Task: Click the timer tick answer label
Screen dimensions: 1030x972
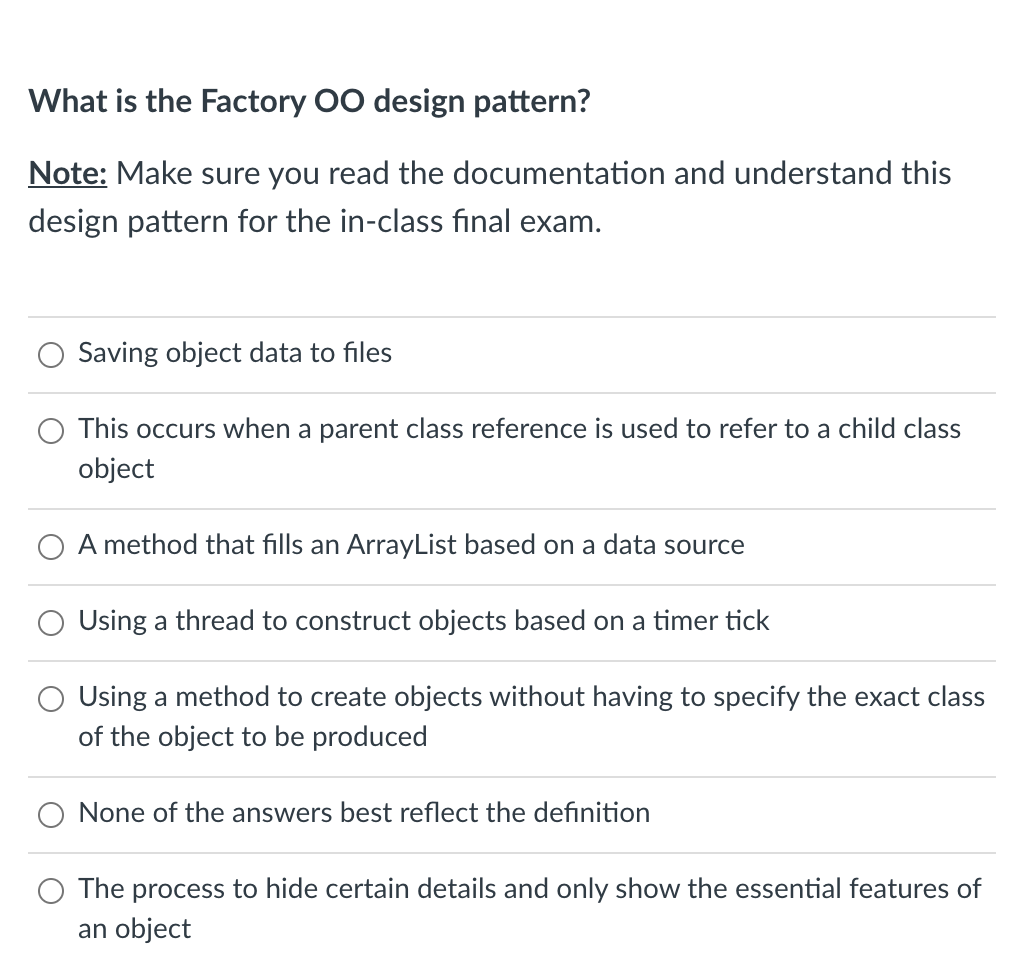Action: click(x=424, y=621)
